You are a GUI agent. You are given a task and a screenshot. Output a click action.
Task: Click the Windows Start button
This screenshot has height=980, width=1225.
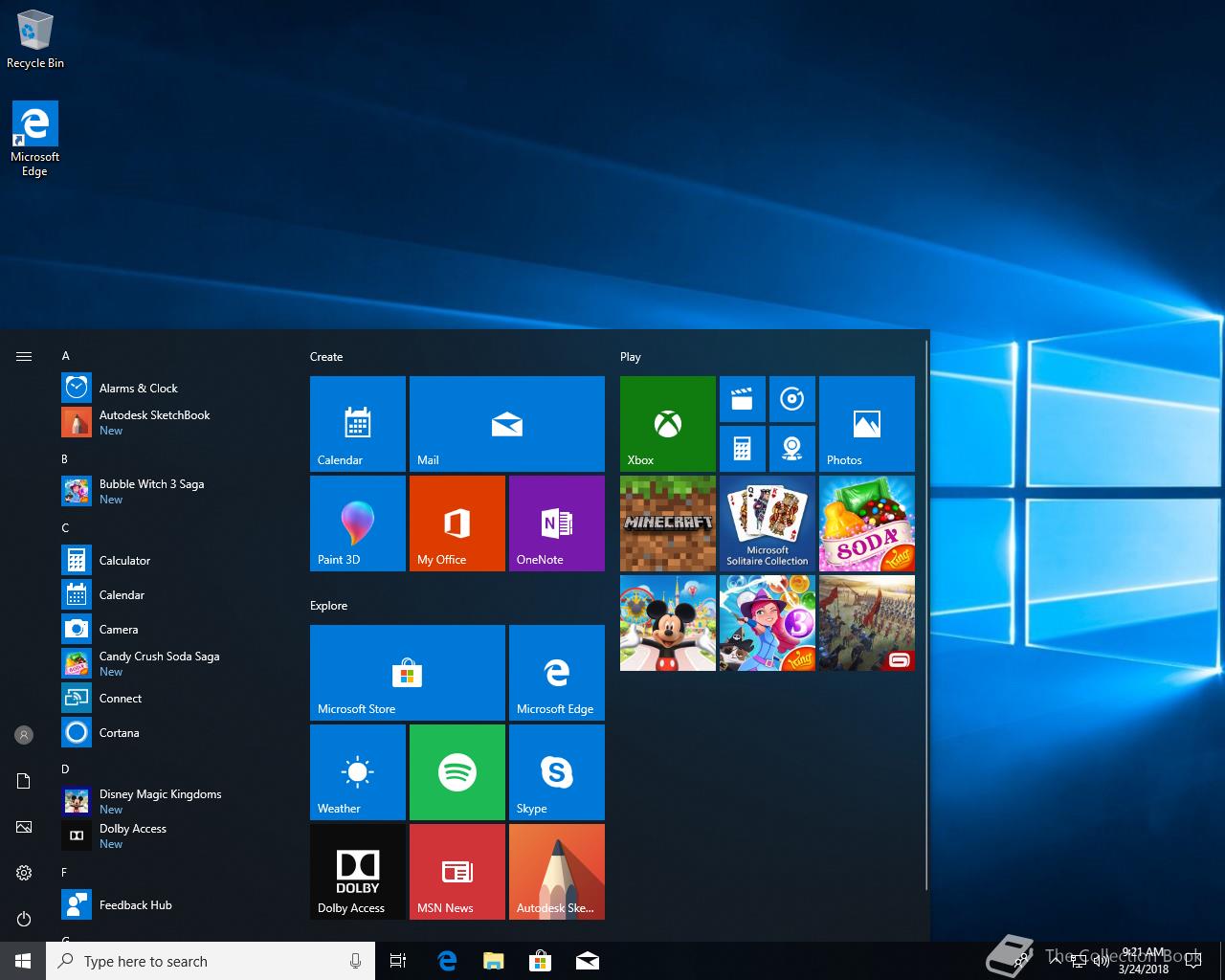point(23,961)
